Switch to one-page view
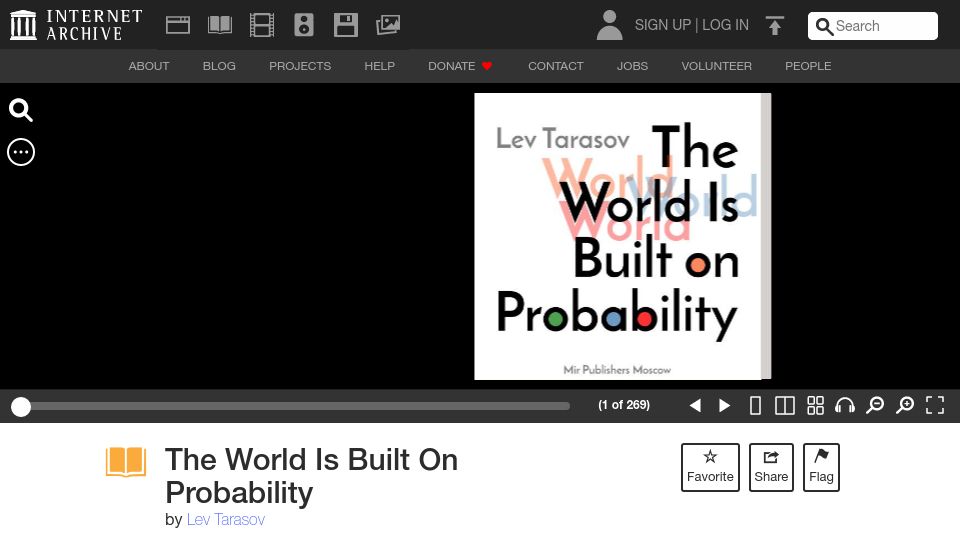Viewport: 960px width, 540px height. pyautogui.click(x=755, y=405)
